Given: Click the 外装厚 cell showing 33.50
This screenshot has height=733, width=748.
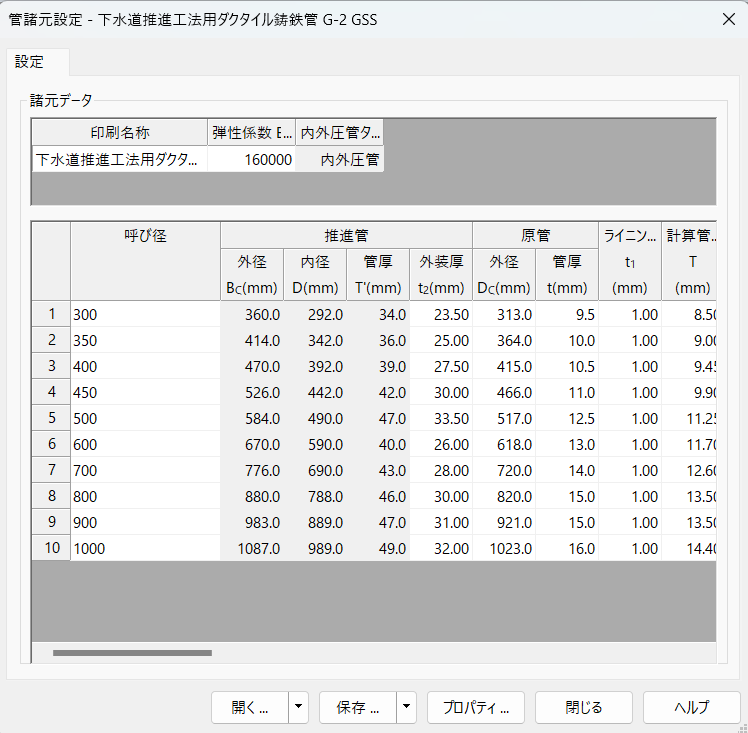Looking at the screenshot, I should (441, 418).
